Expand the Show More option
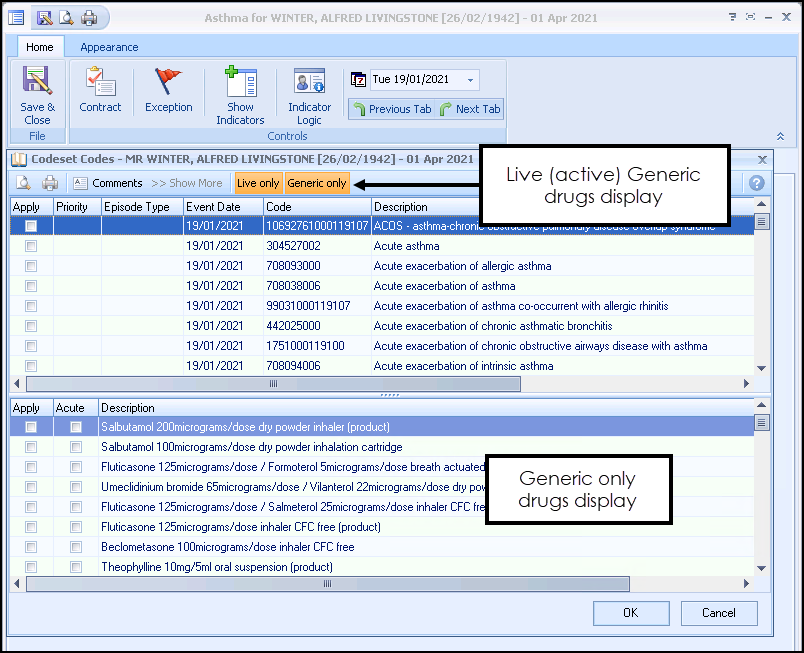 coord(187,183)
